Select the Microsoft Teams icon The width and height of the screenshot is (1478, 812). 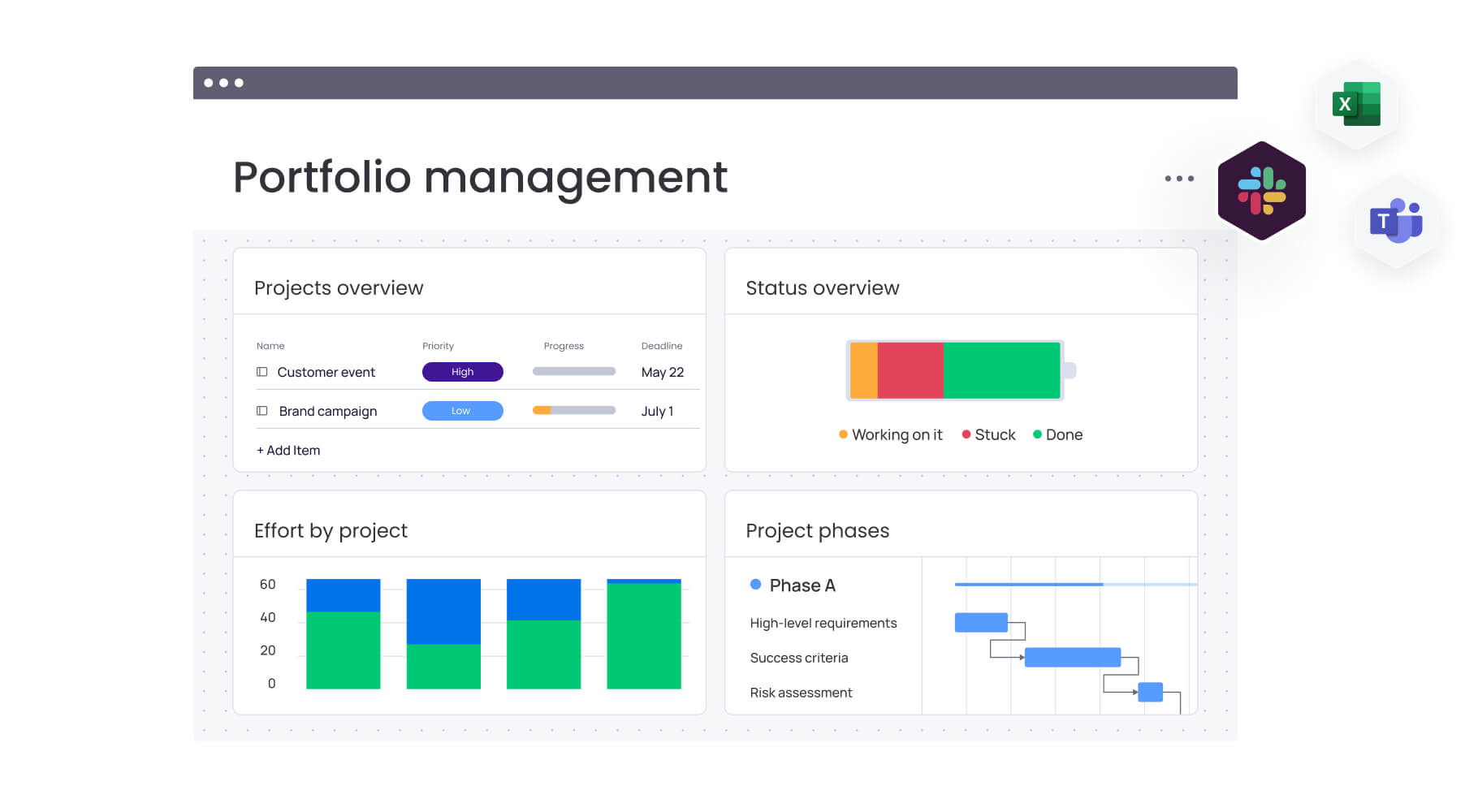(1394, 221)
